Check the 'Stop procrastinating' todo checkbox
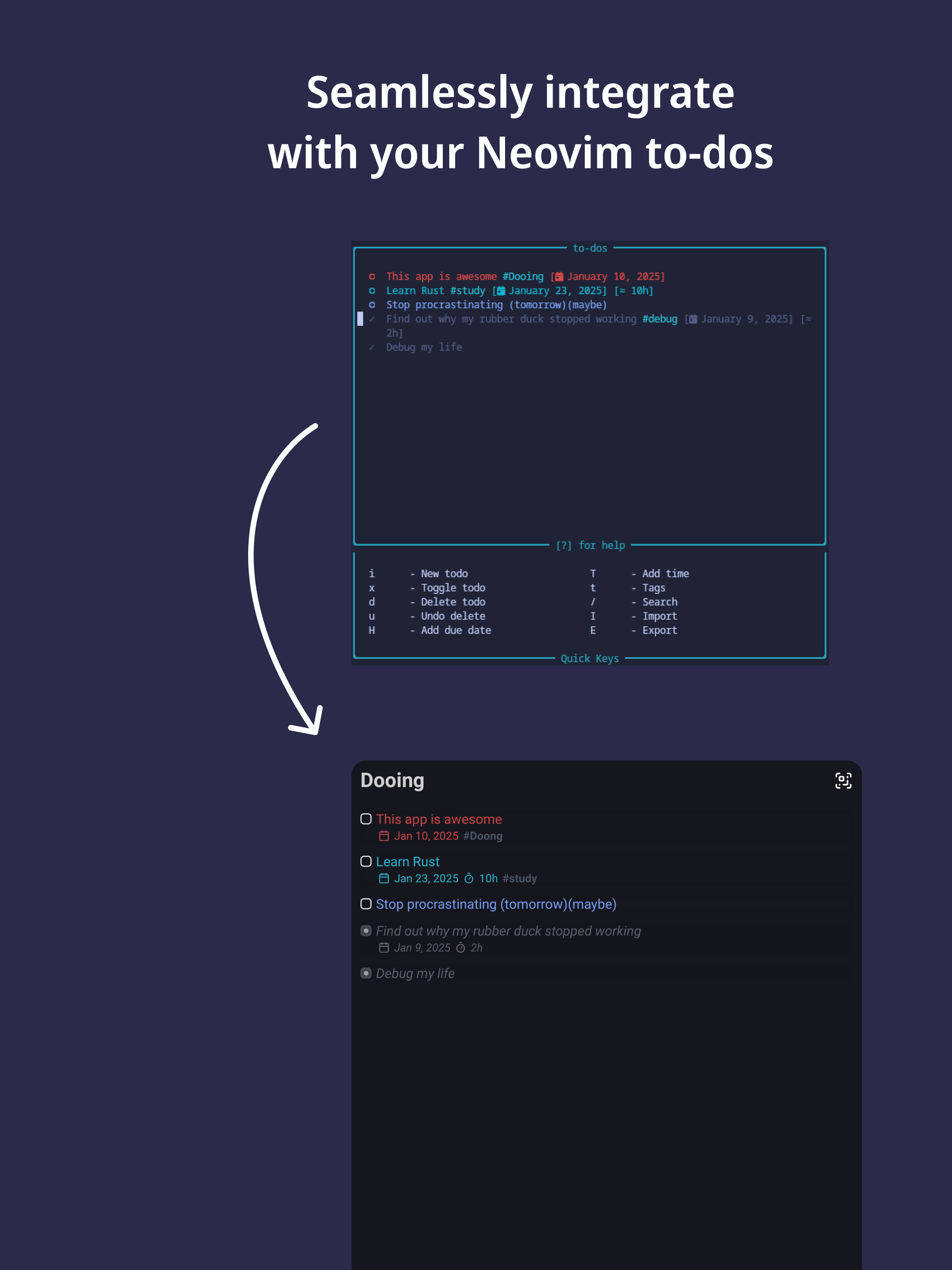The width and height of the screenshot is (952, 1270). (366, 904)
